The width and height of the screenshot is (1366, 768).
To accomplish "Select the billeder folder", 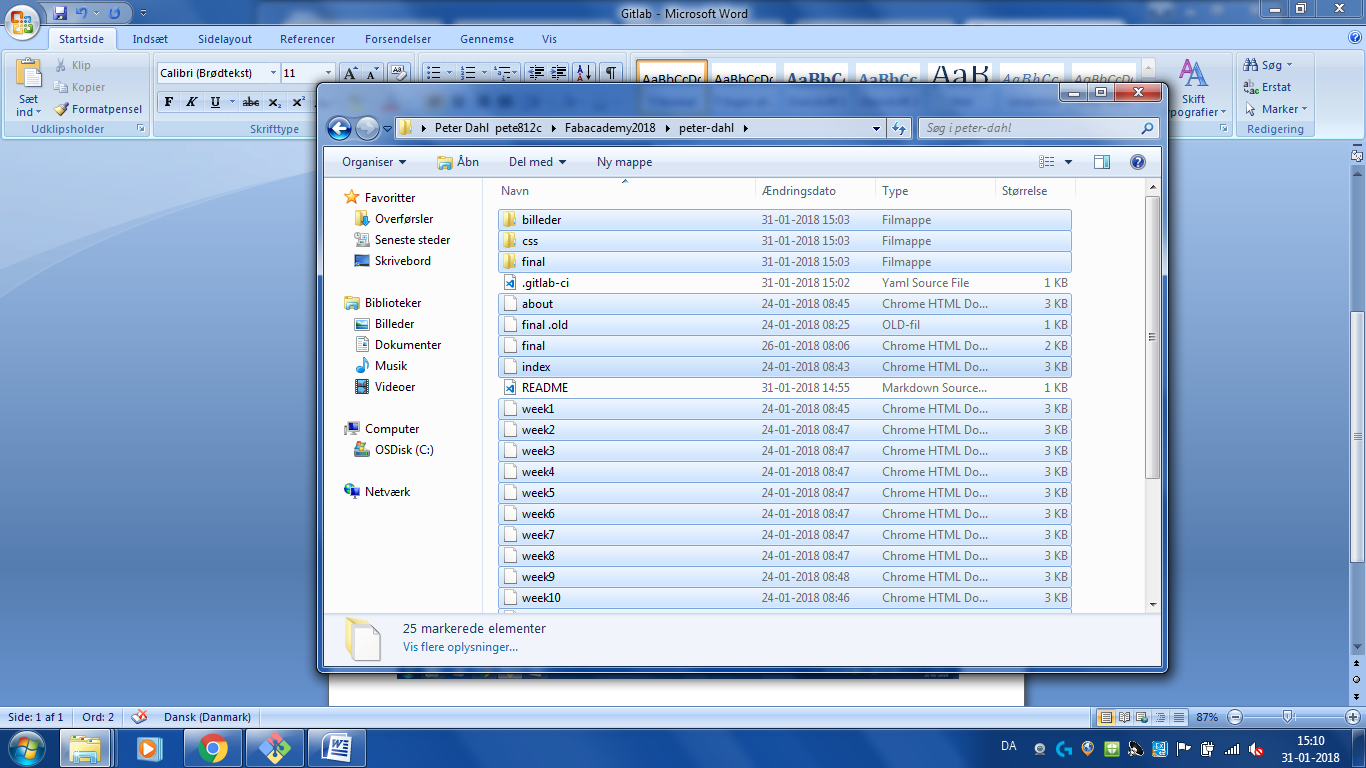I will click(784, 220).
